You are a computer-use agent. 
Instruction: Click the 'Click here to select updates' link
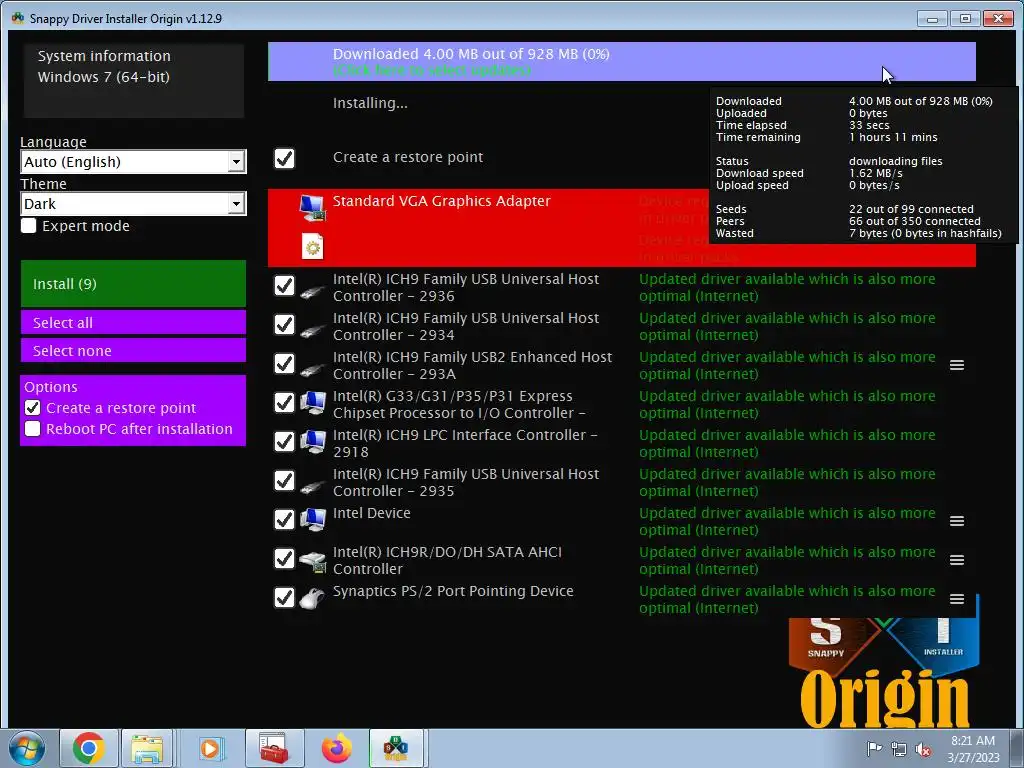[x=432, y=71]
